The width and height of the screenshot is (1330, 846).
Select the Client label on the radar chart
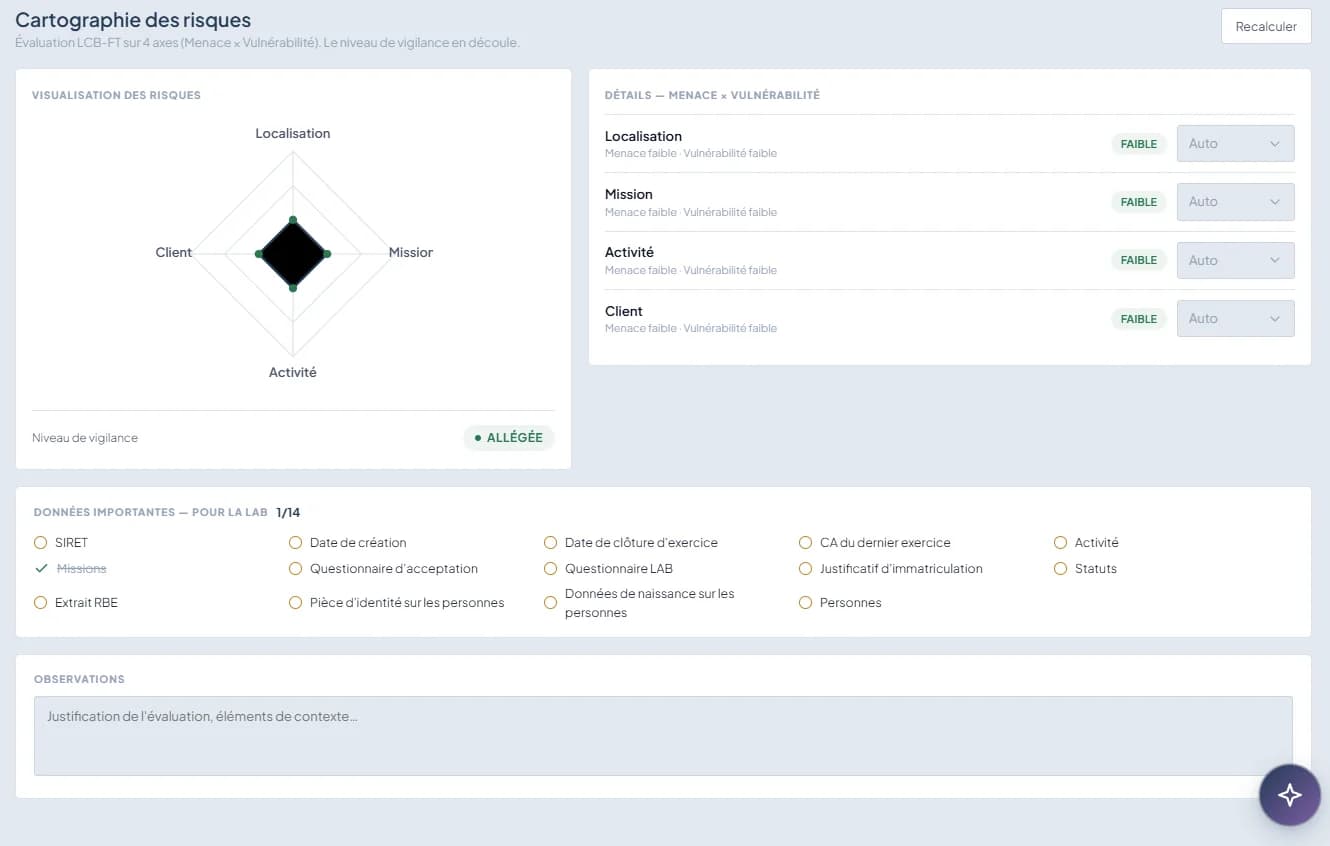click(x=173, y=253)
